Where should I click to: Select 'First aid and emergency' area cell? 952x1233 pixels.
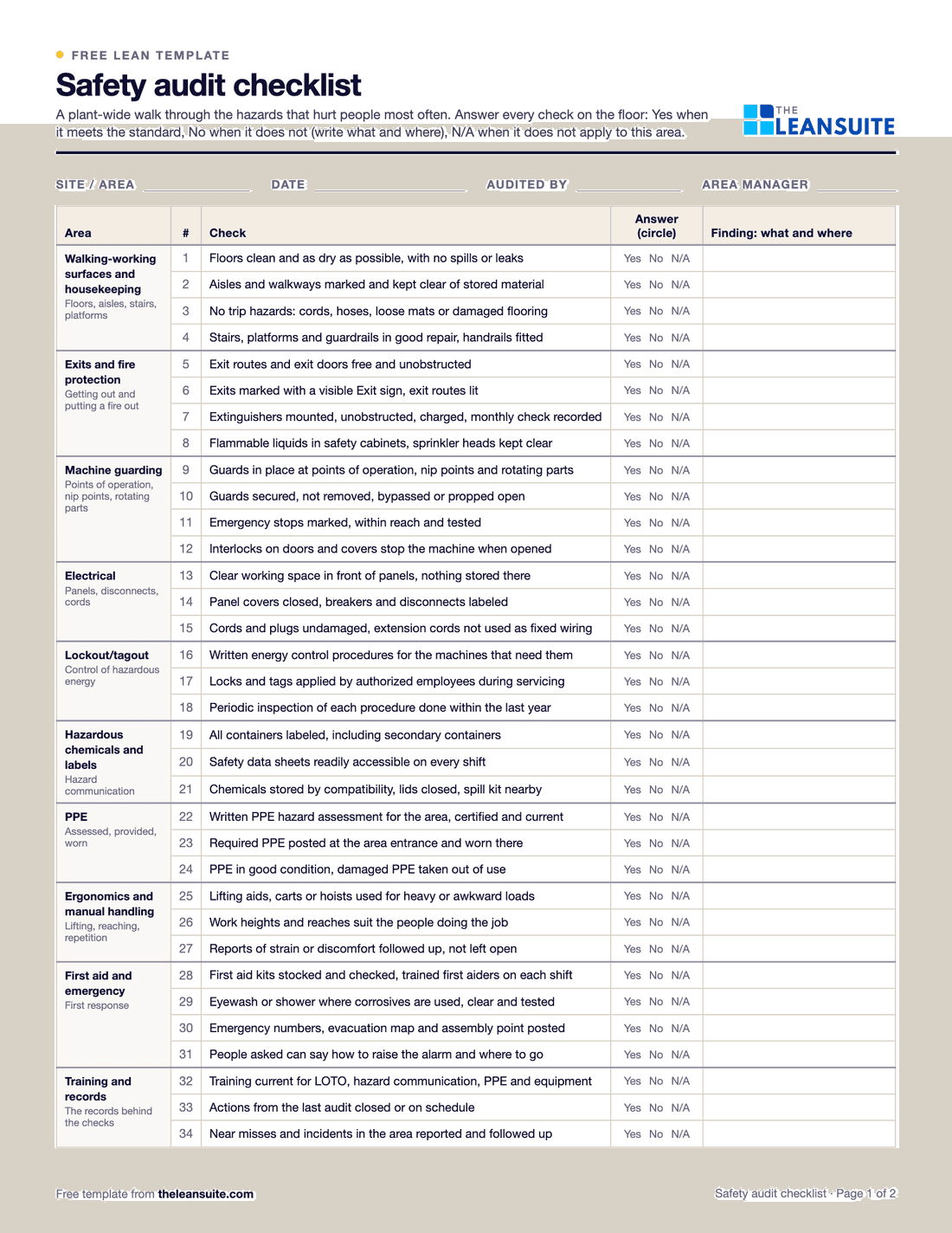tap(113, 1015)
